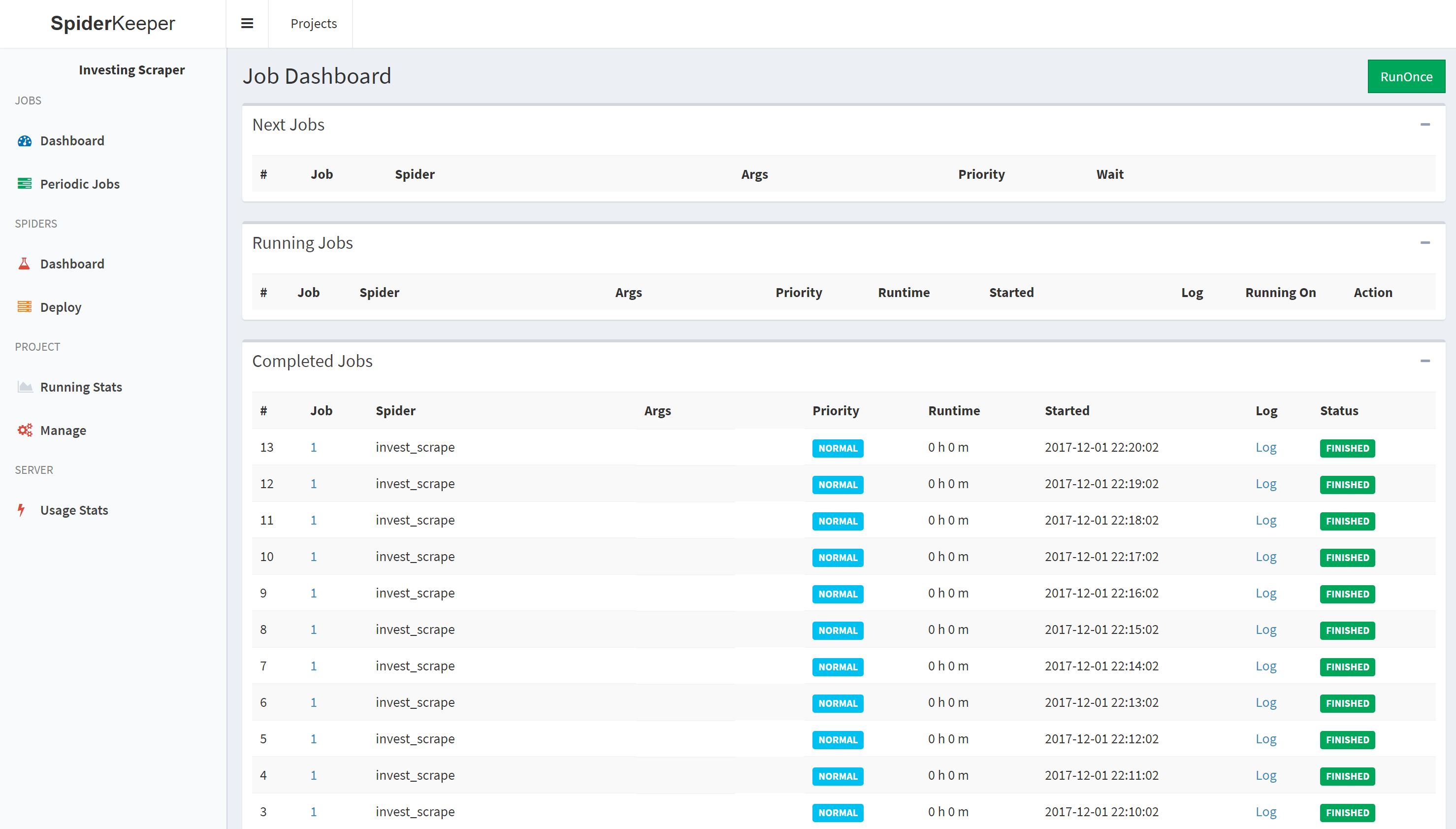Screen dimensions: 1456x829
Task: Click Job link 1 in row 8
Action: [314, 630]
